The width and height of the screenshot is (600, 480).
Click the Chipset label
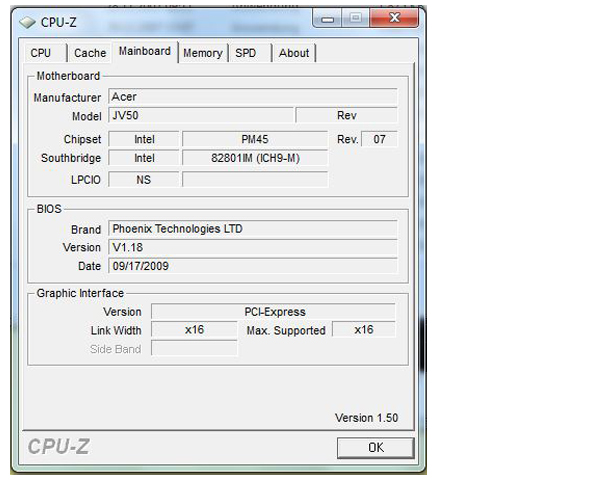82,139
